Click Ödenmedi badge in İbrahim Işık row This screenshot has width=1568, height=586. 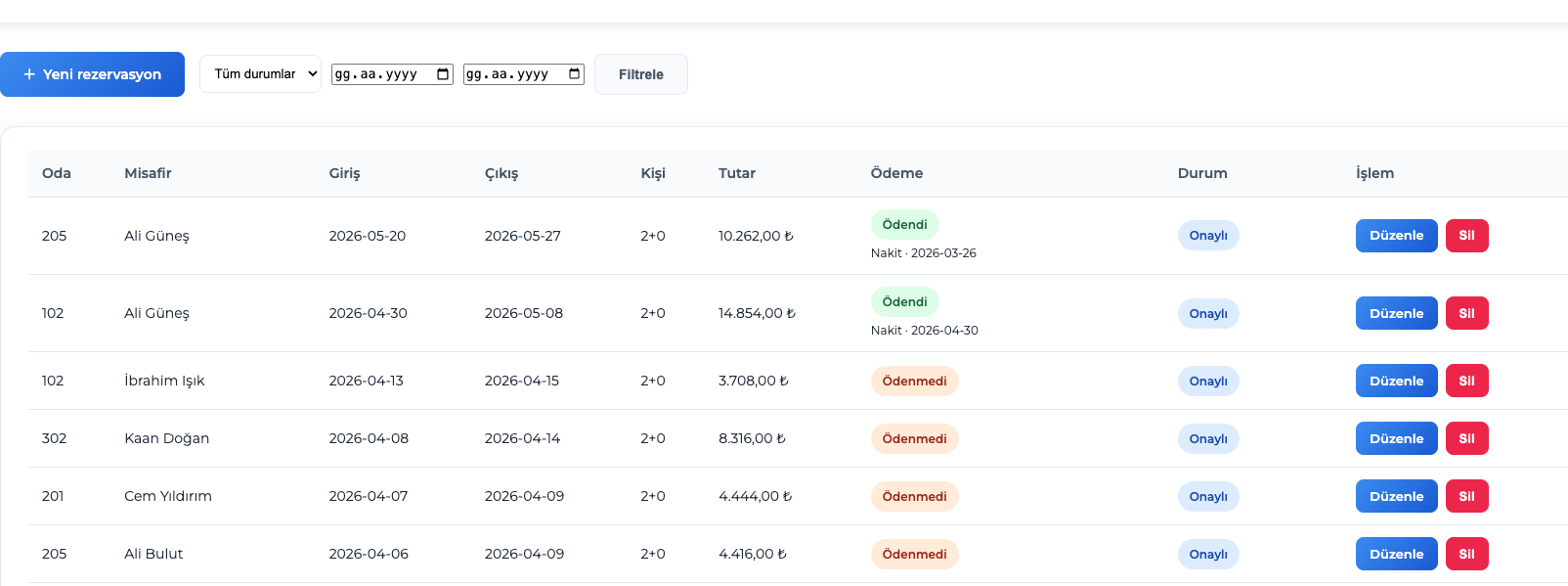[x=914, y=381]
